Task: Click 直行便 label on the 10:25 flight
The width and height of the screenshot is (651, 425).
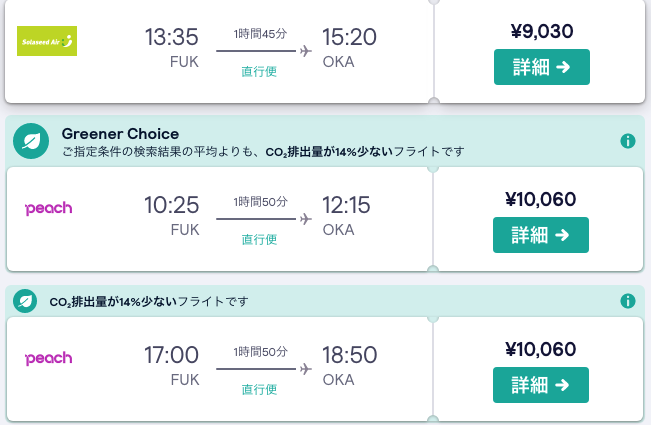Action: 259,239
